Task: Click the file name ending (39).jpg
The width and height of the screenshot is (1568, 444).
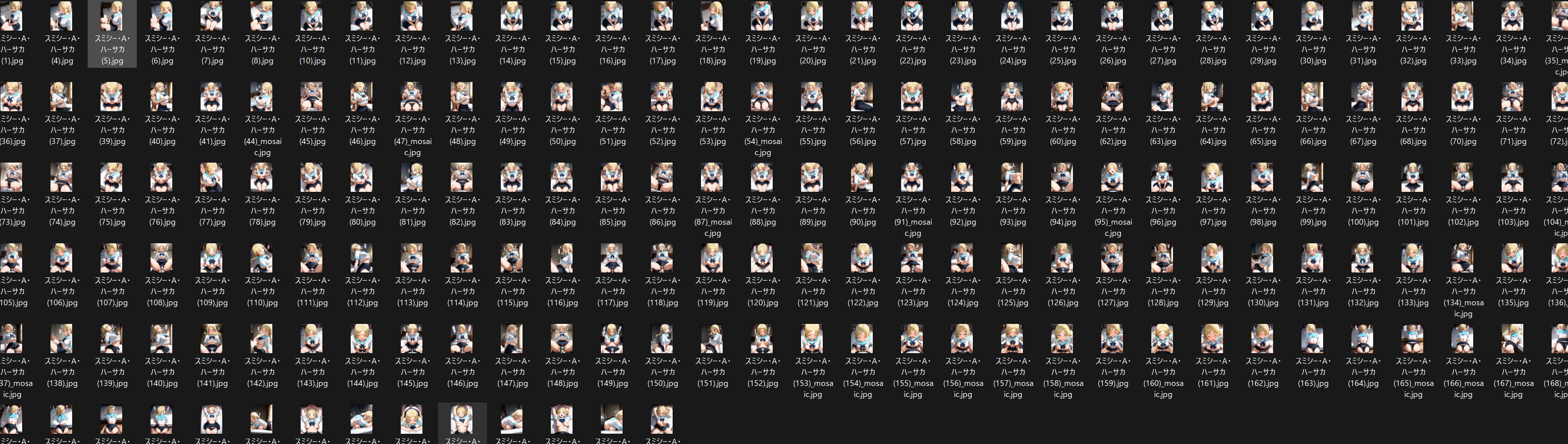Action: (112, 130)
